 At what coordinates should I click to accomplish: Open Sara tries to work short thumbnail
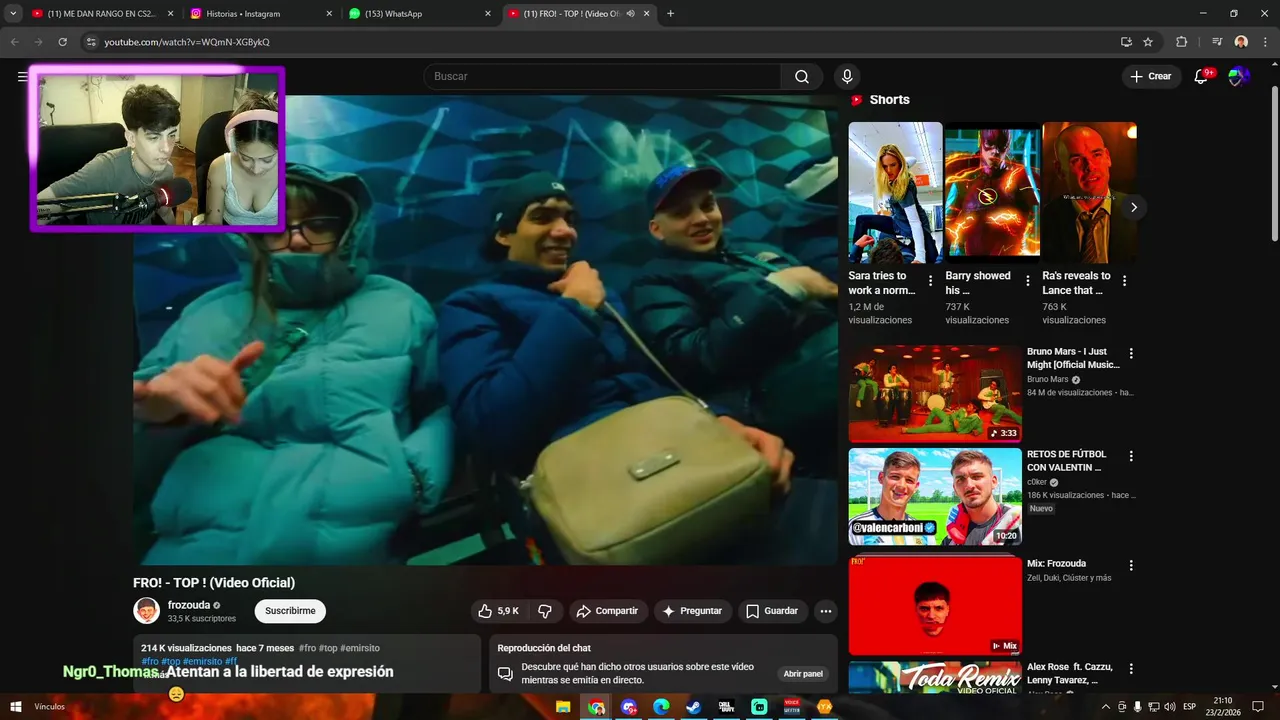895,193
